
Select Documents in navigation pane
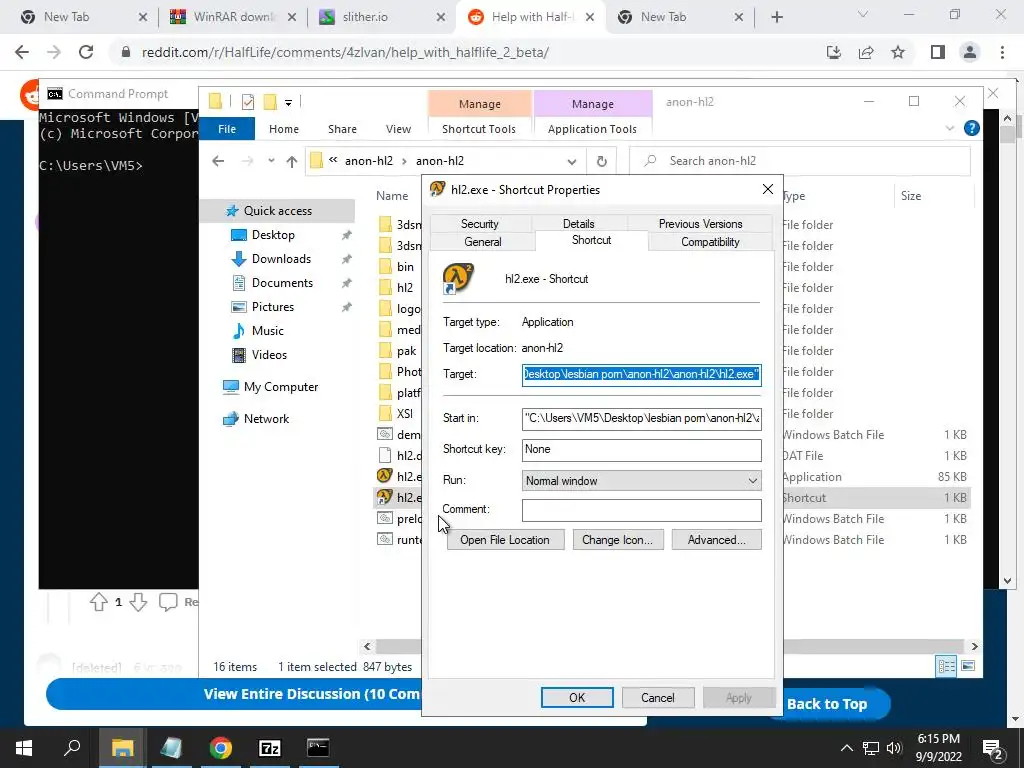(282, 283)
